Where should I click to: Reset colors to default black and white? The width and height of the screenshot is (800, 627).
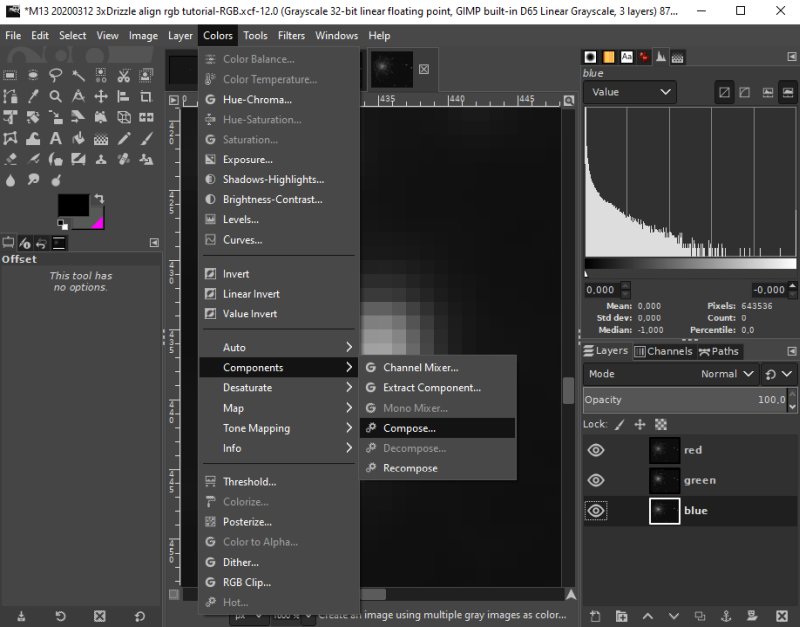pyautogui.click(x=62, y=224)
